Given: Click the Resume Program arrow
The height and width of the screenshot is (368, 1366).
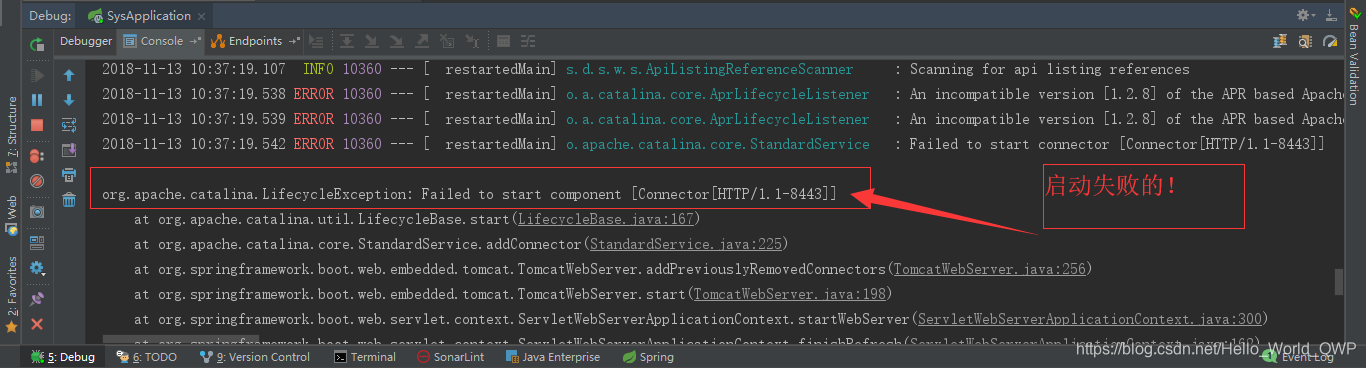Looking at the screenshot, I should (x=37, y=75).
